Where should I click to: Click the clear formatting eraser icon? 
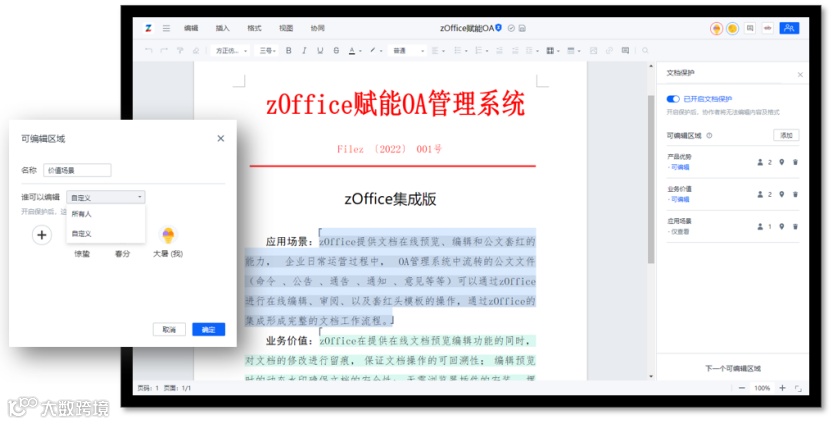(x=196, y=50)
